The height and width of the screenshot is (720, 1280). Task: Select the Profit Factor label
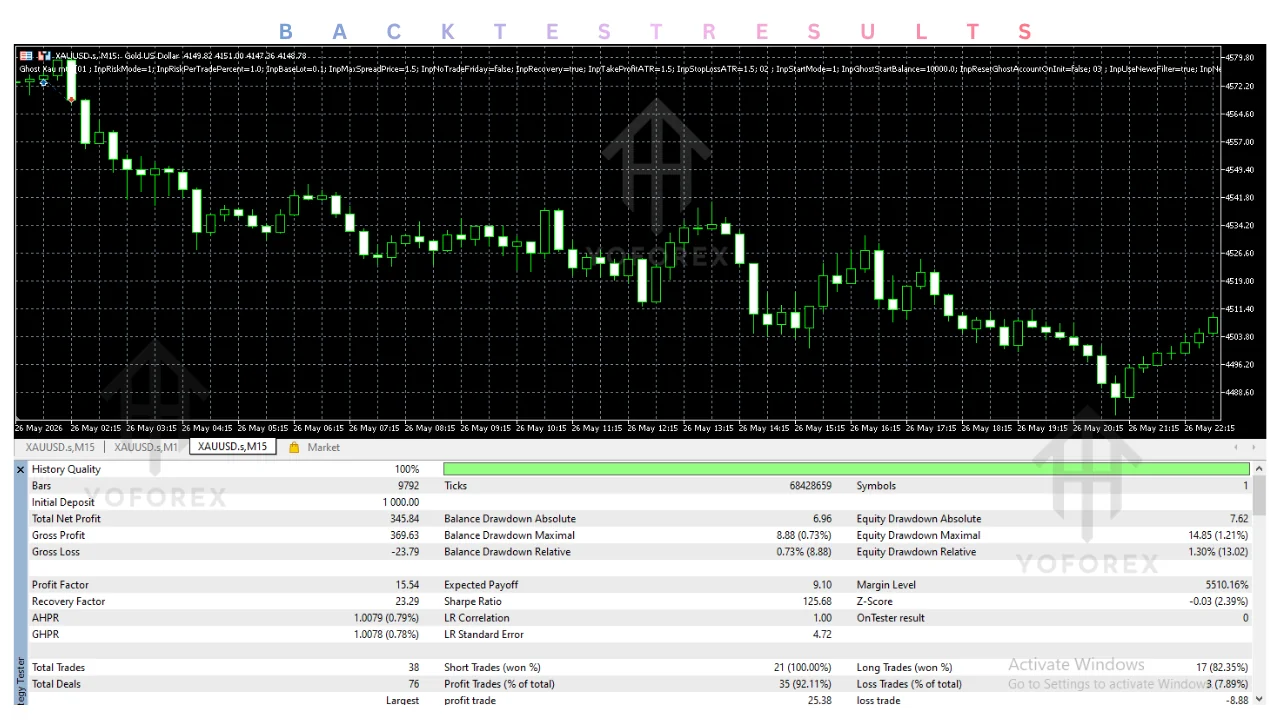(x=60, y=585)
